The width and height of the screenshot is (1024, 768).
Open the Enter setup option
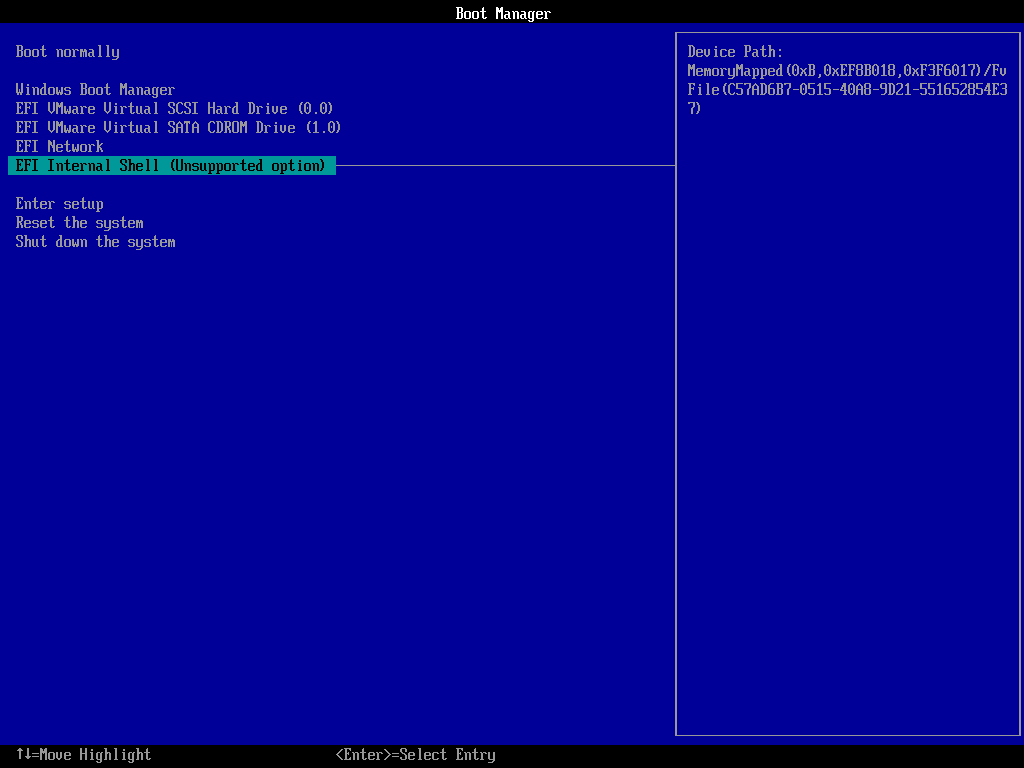[59, 203]
